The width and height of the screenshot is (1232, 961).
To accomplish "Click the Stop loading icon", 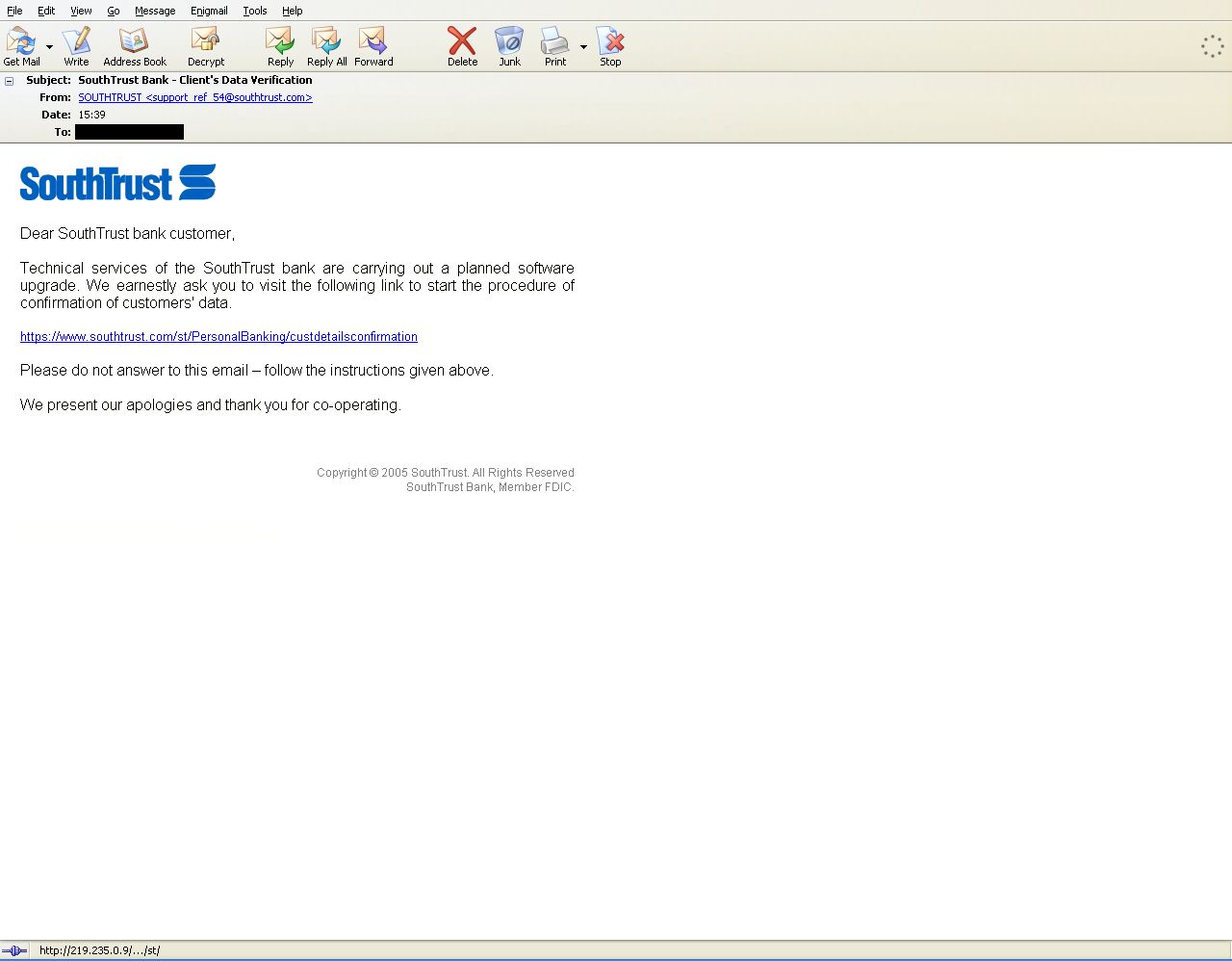I will tap(610, 46).
